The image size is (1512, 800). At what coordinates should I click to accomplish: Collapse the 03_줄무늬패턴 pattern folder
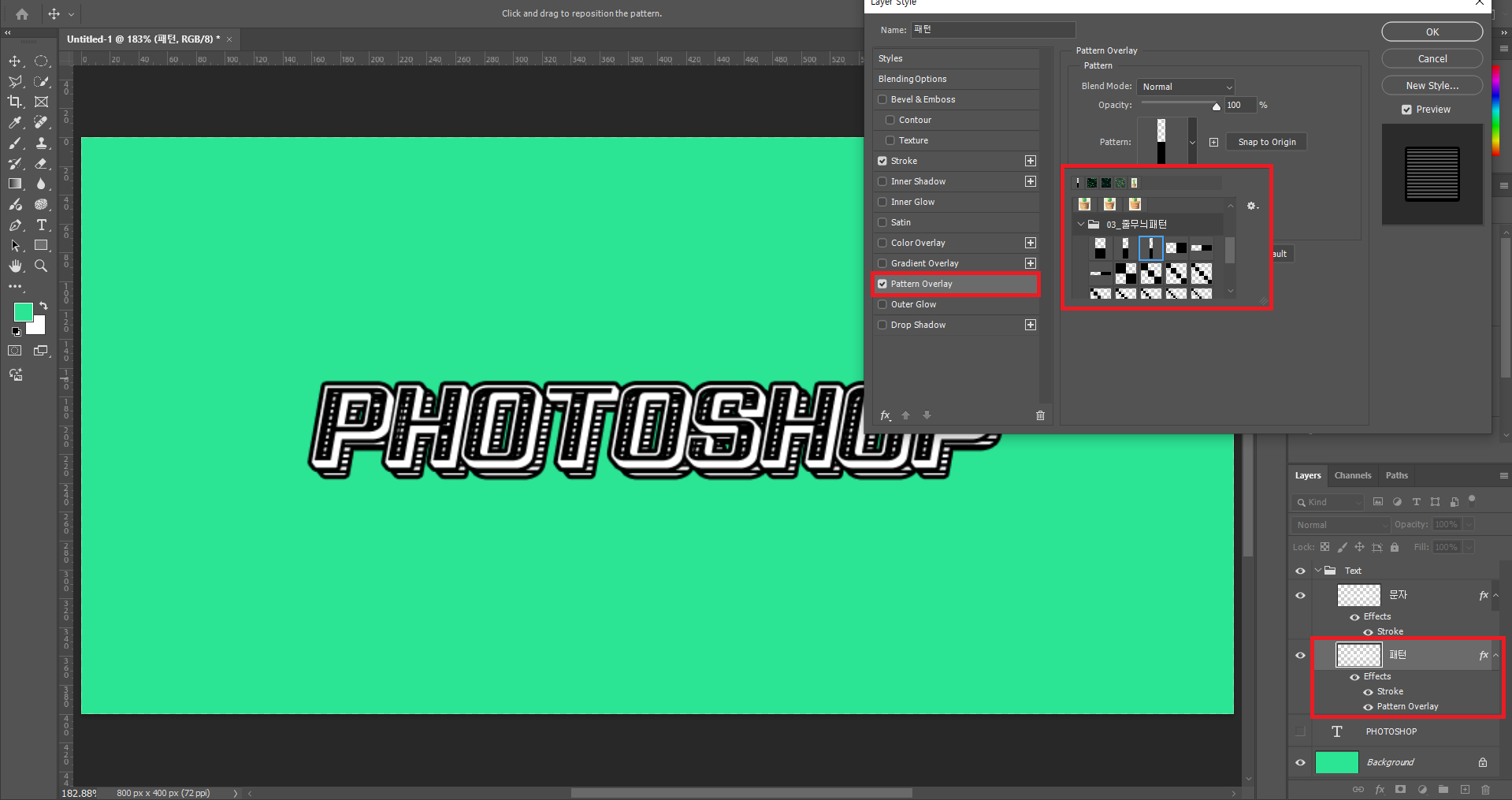(1081, 224)
